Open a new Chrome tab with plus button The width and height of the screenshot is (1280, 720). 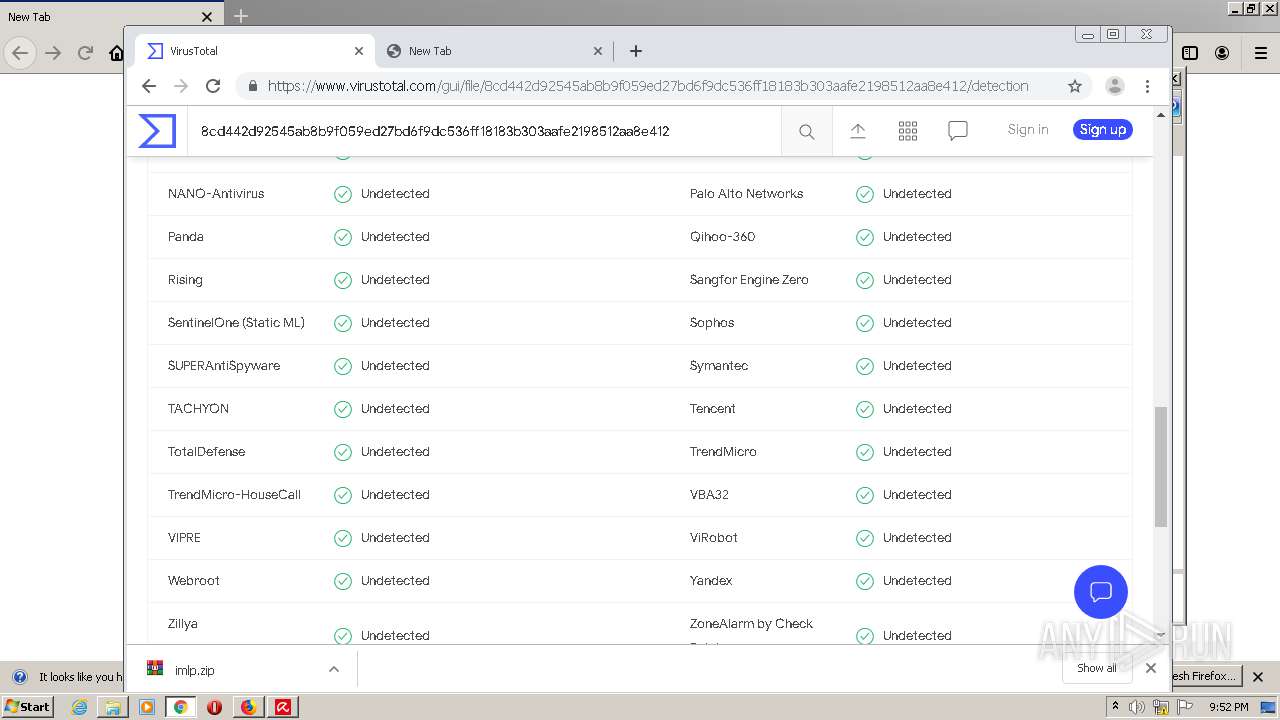click(x=636, y=51)
